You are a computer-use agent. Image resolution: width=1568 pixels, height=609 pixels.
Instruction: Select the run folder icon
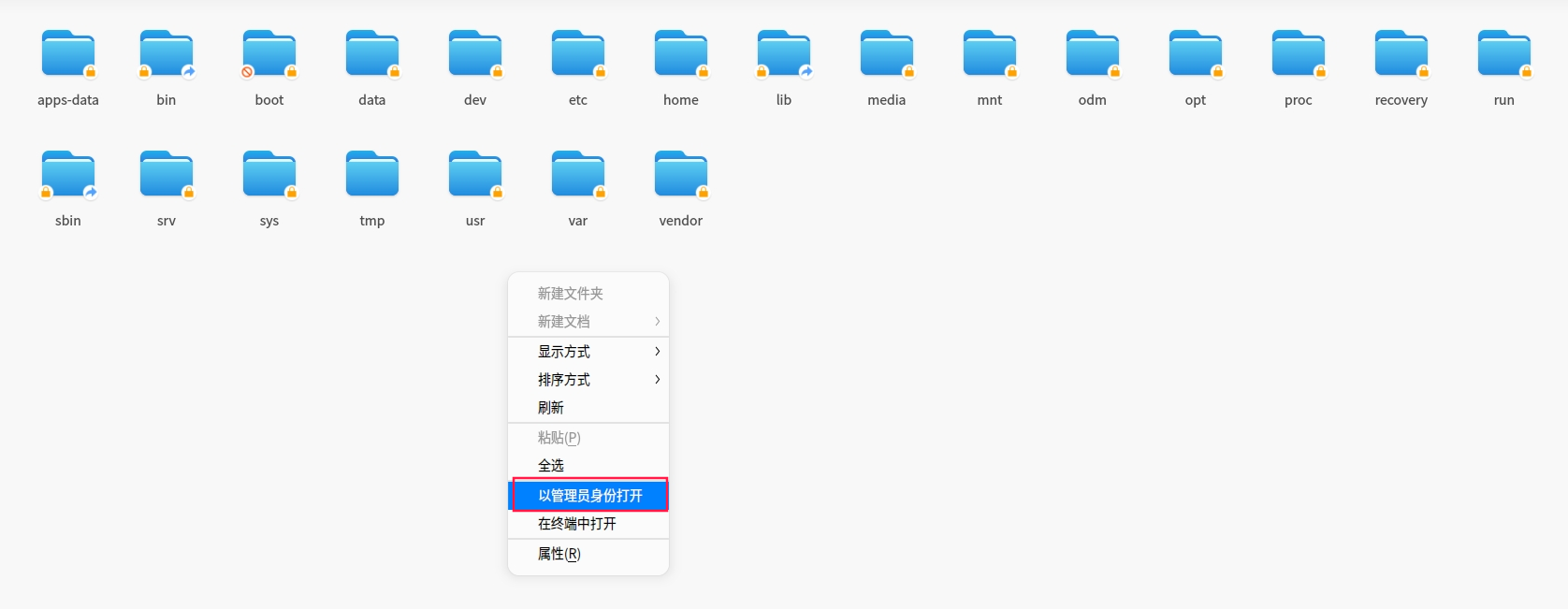coord(1504,54)
